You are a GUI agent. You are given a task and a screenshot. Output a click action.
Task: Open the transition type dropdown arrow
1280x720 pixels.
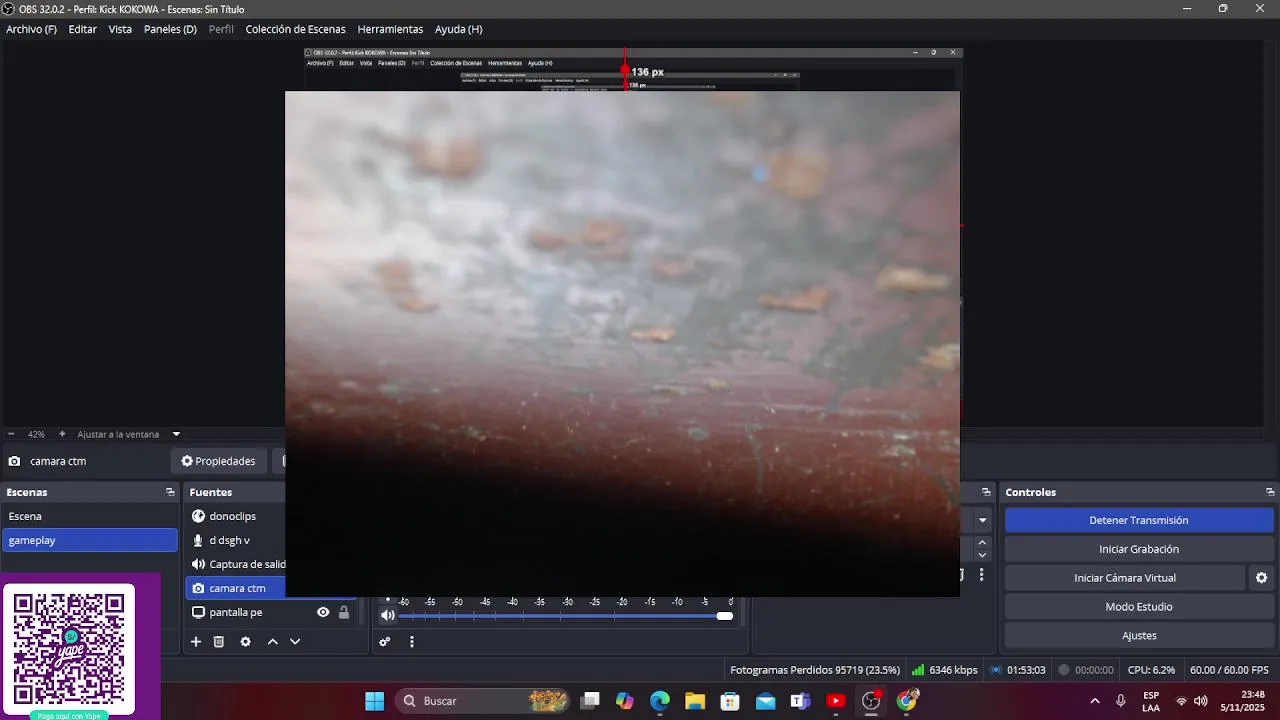click(x=982, y=520)
